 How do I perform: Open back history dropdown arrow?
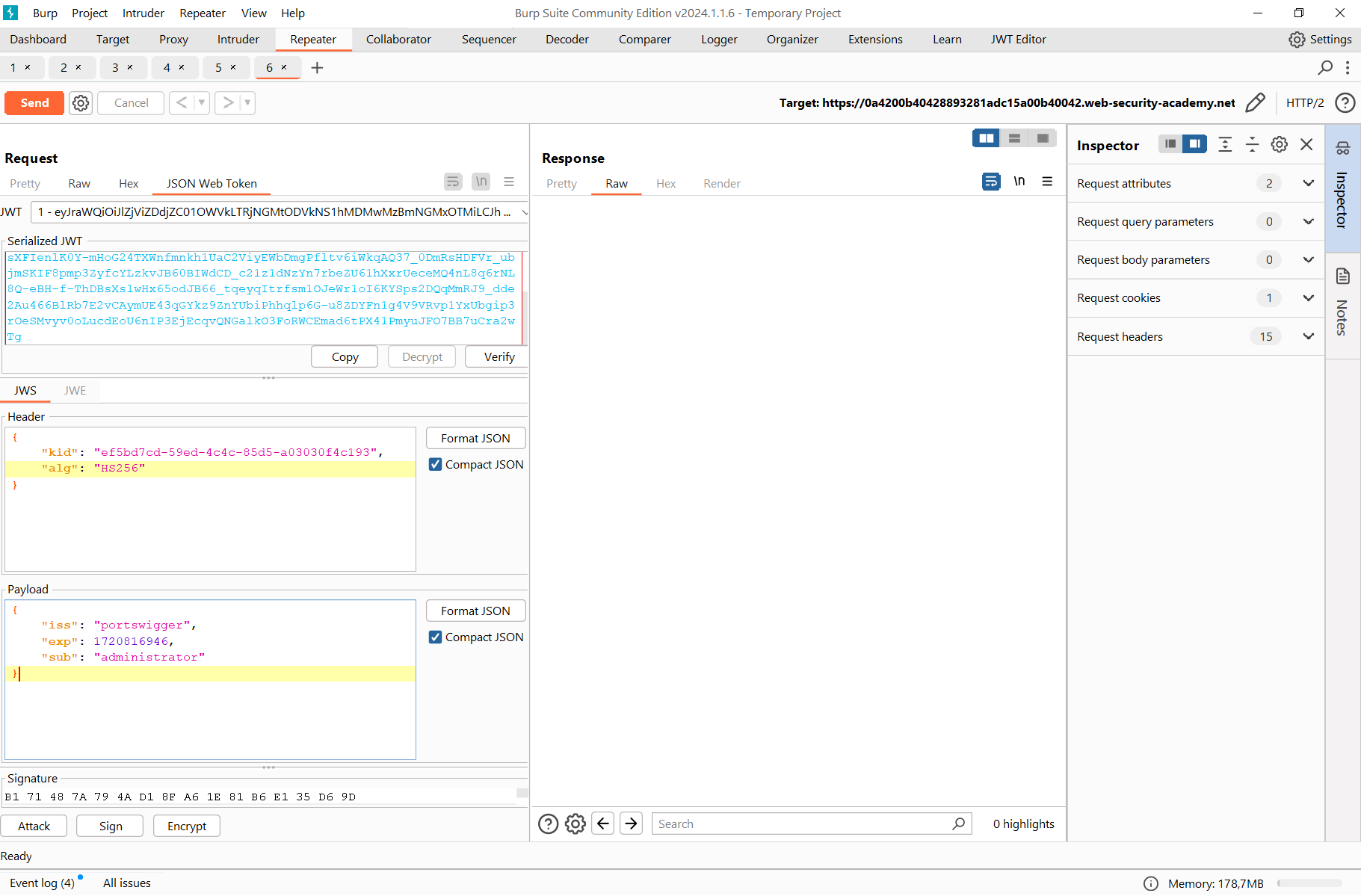click(x=201, y=103)
